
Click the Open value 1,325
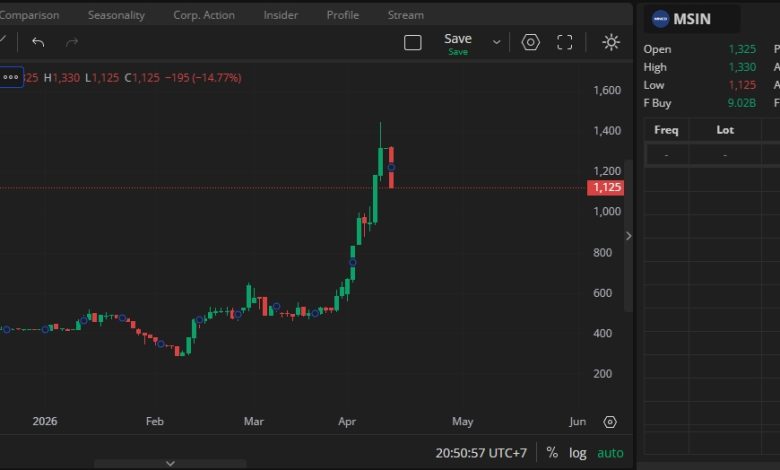[x=742, y=49]
